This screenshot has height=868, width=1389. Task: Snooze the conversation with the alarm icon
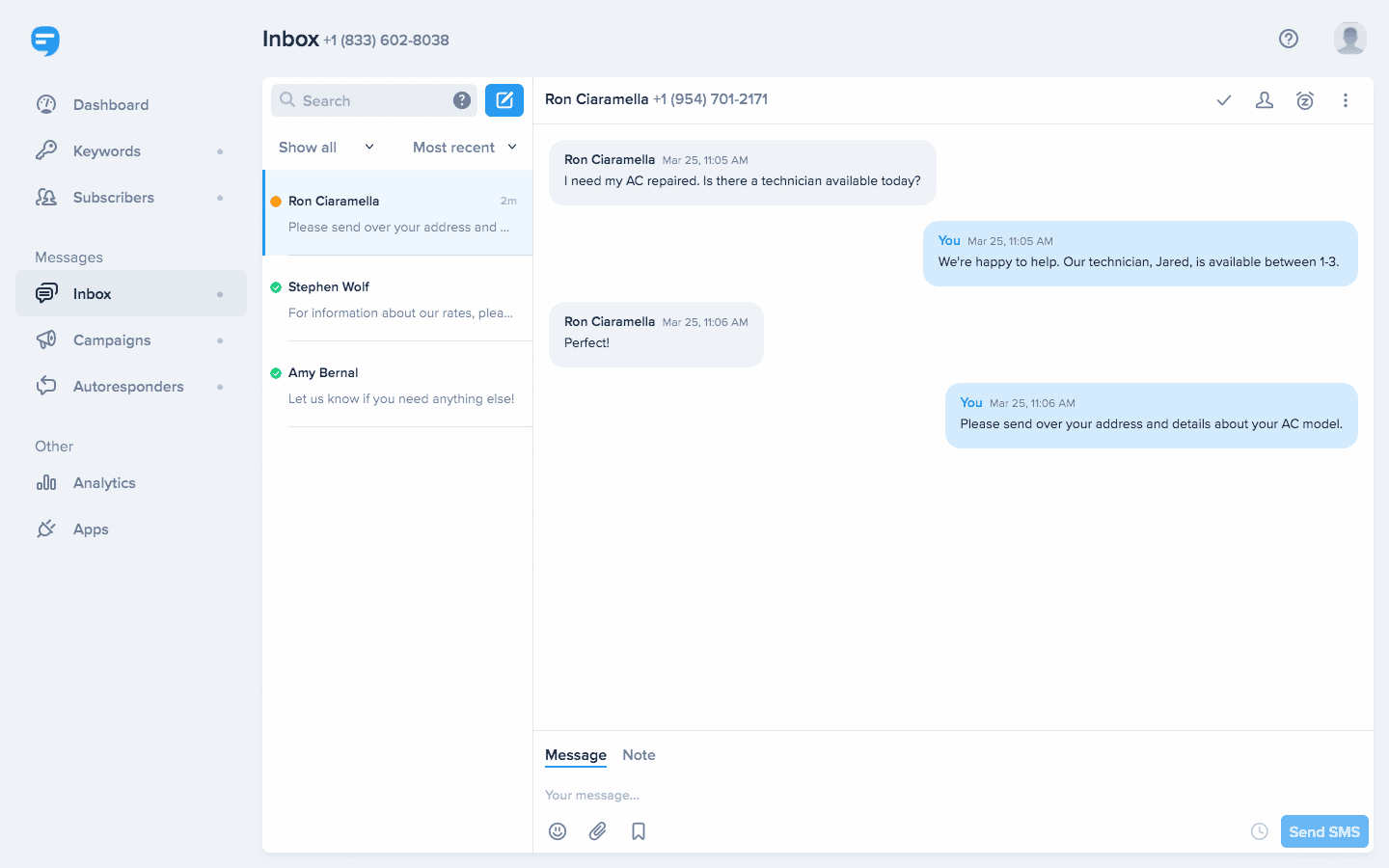coord(1304,99)
